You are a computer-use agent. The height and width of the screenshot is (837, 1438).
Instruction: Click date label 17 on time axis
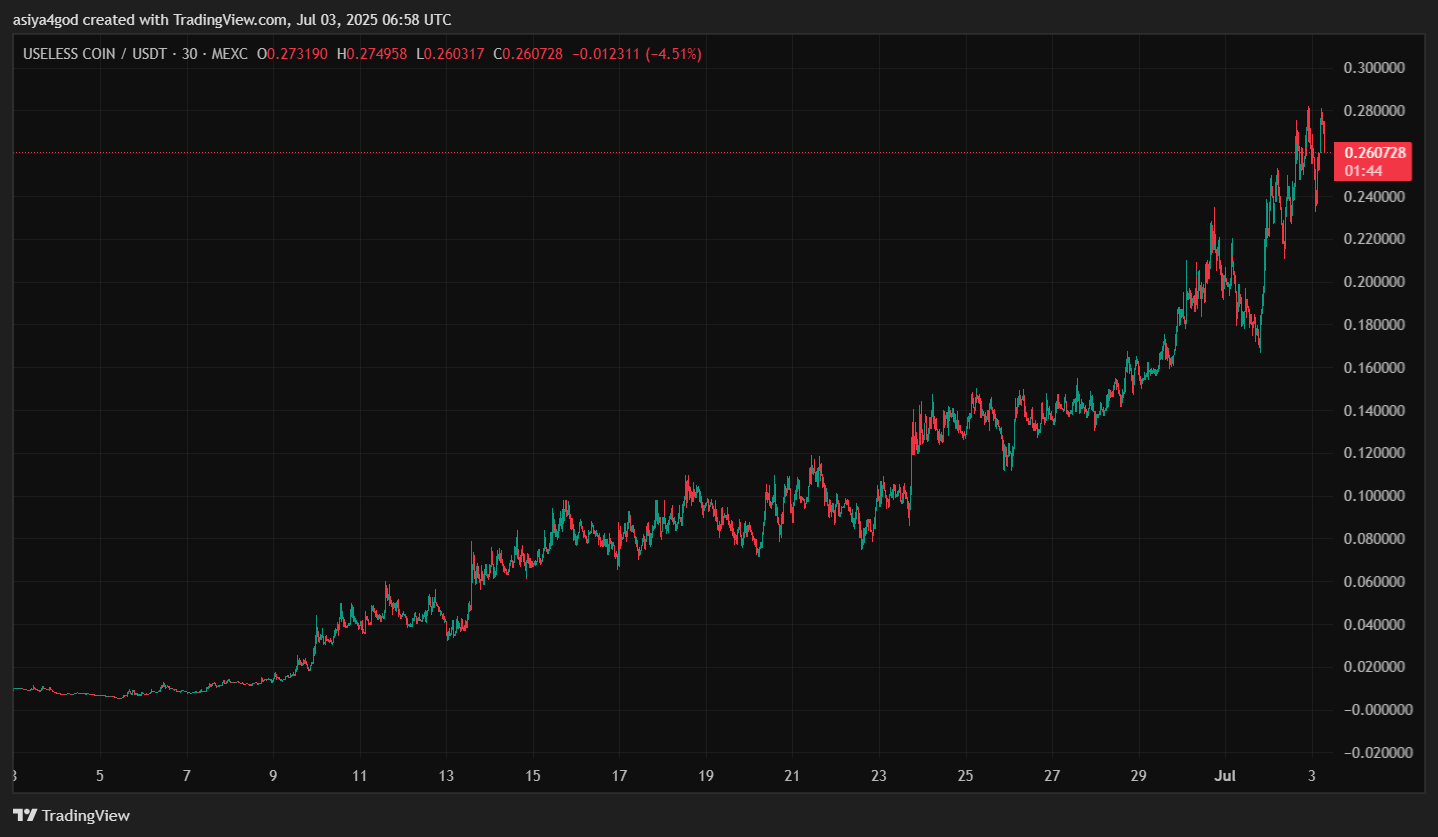620,776
